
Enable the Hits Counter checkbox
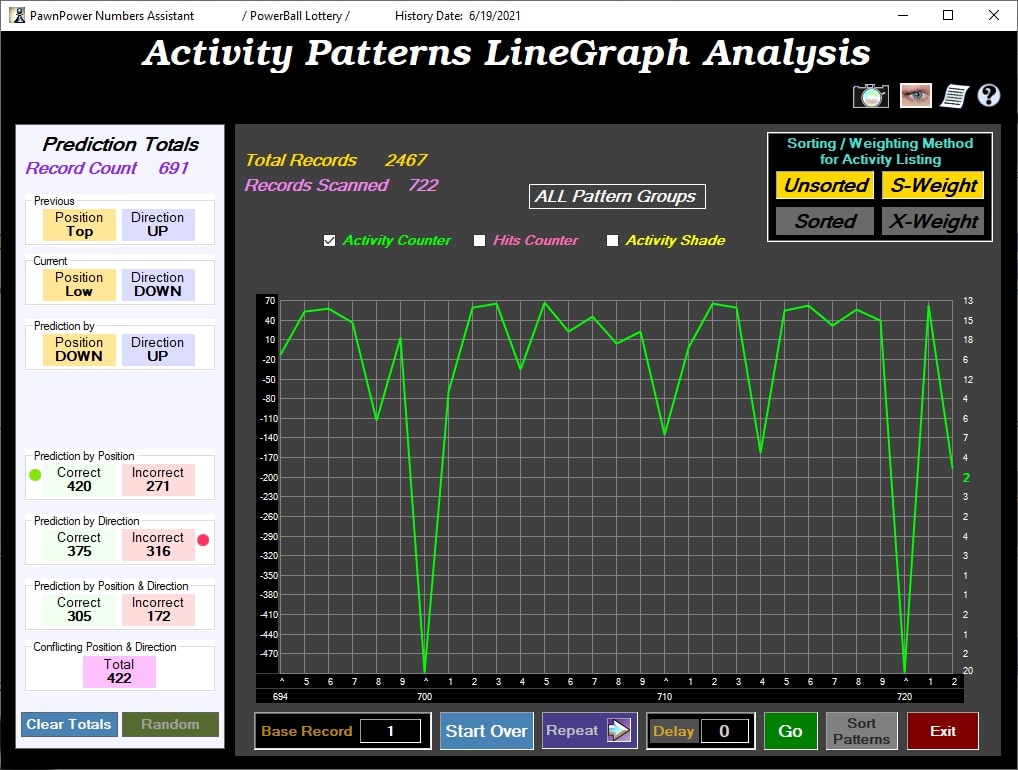pyautogui.click(x=480, y=241)
